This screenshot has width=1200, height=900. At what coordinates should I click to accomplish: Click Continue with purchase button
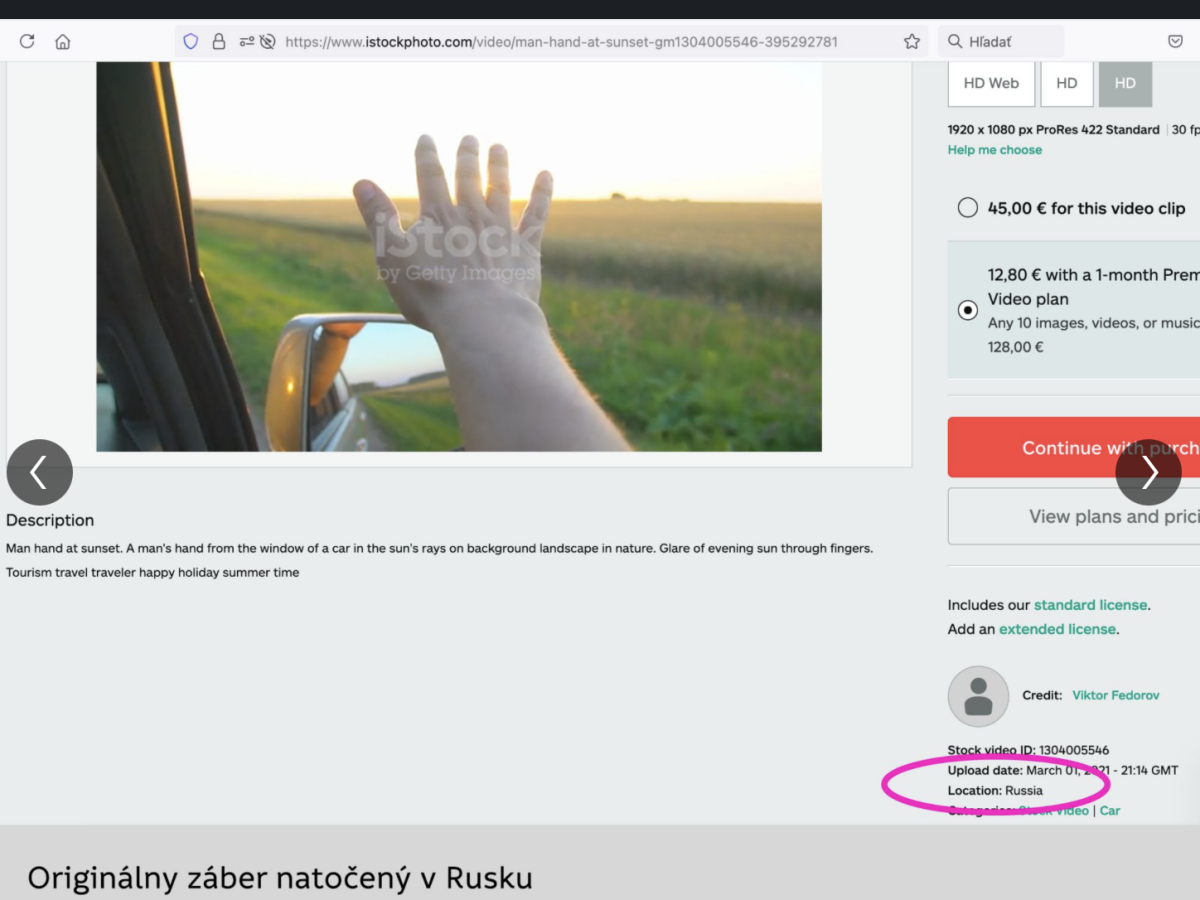[1074, 447]
